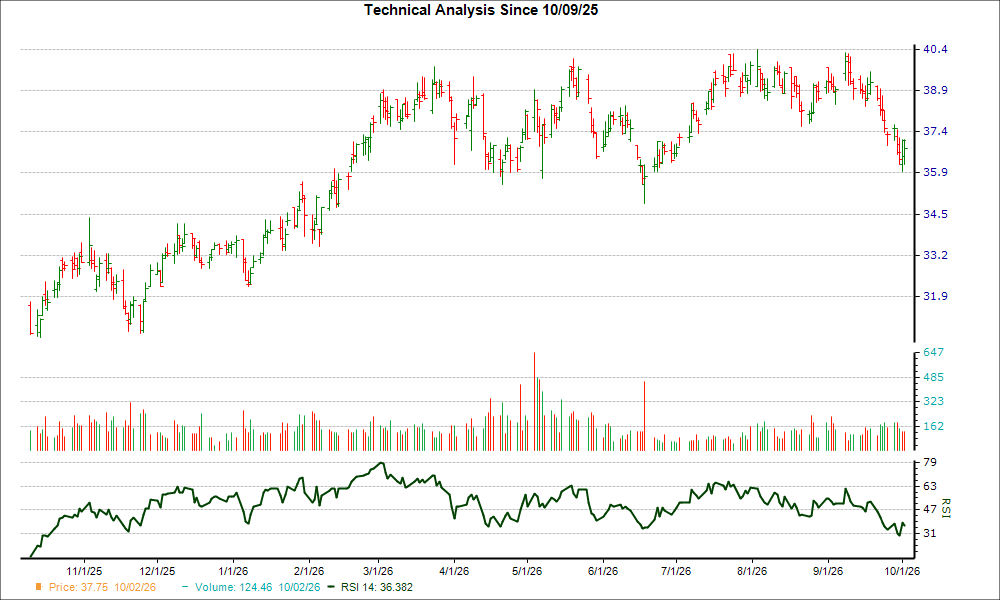Image resolution: width=1000 pixels, height=600 pixels.
Task: Click the dark green RSI legend marker
Action: pos(330,587)
